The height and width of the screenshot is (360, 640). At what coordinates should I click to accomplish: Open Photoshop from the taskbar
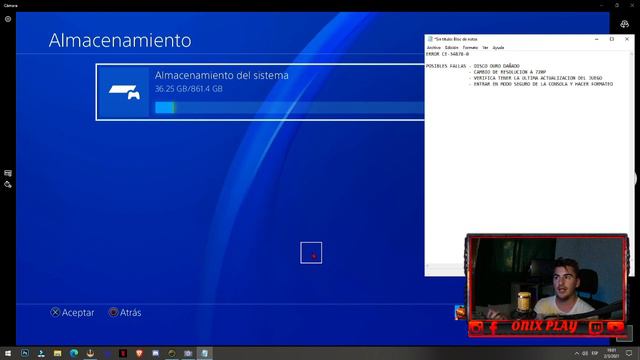[25, 353]
